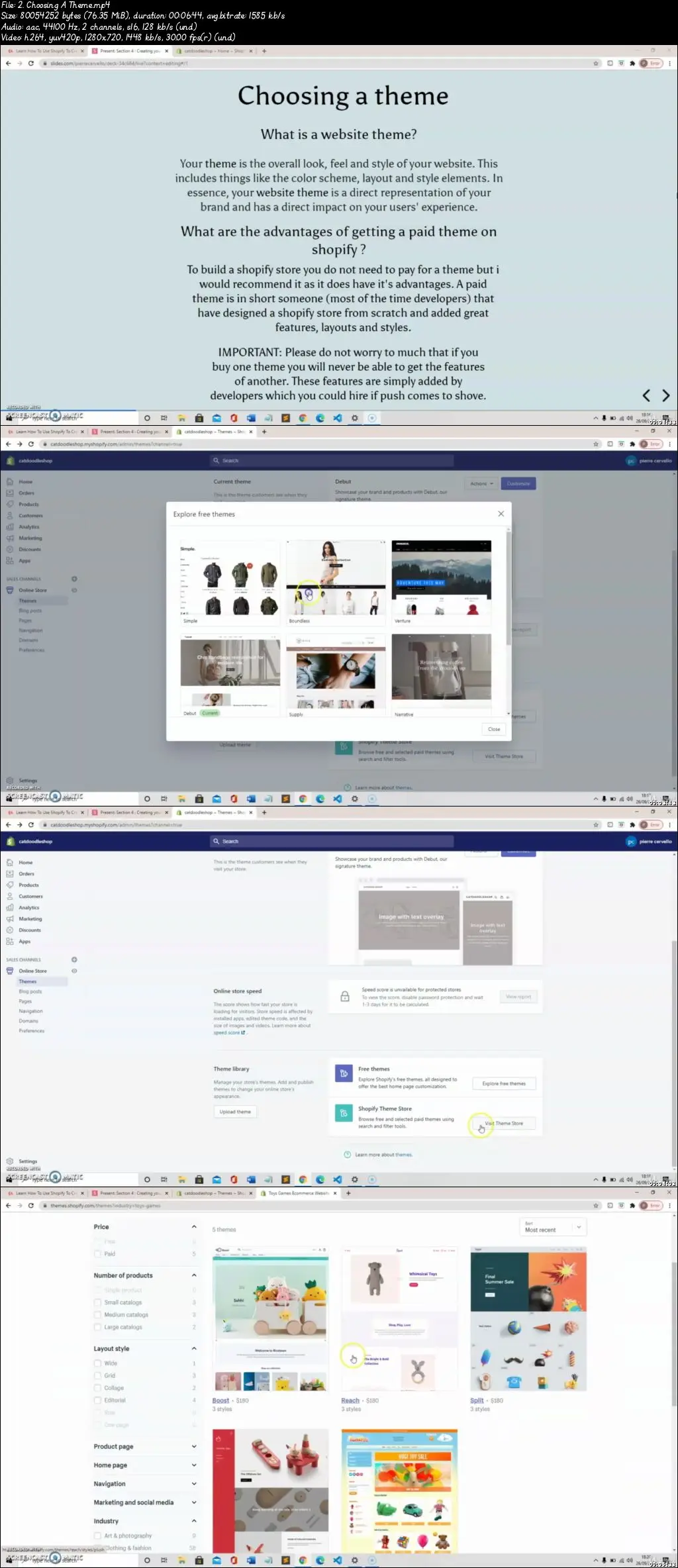Expand the Navigation filter section in the theme store
This screenshot has width=678, height=1568.
[x=194, y=1483]
